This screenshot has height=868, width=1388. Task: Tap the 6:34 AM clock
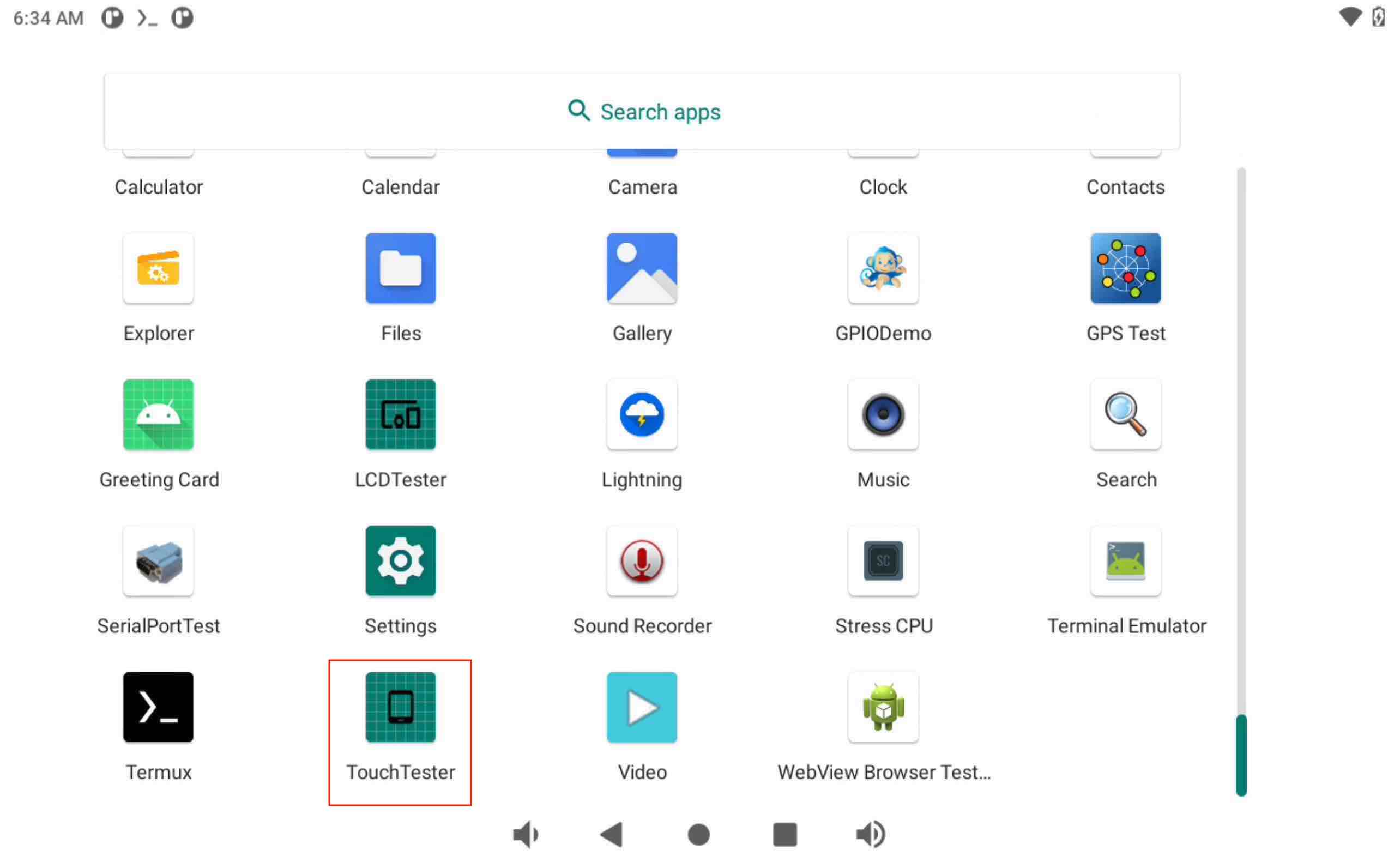(x=48, y=19)
